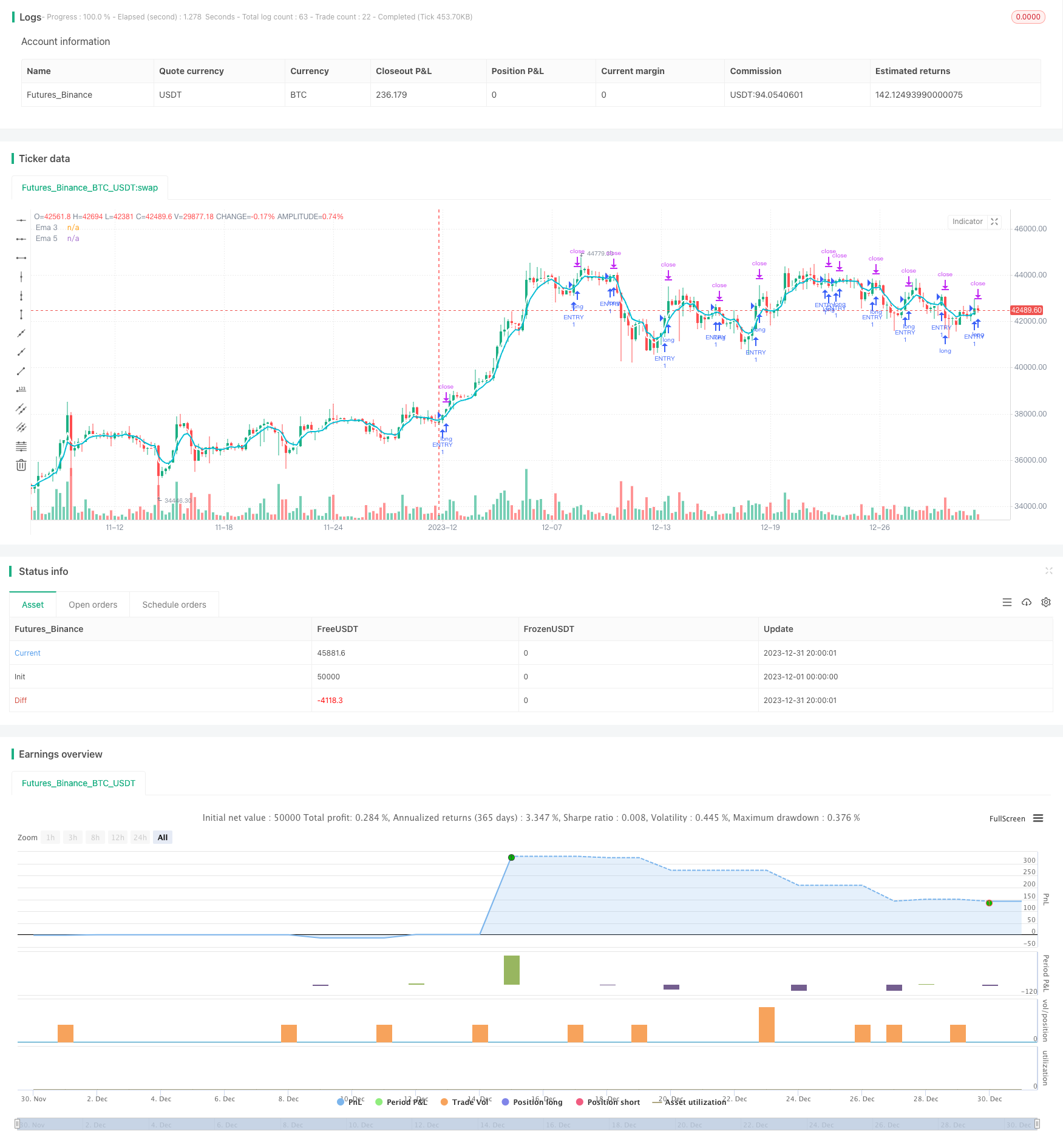The height and width of the screenshot is (1148, 1063).
Task: Open Futures_Binance_BTC_USDT:swap ticker tab
Action: [90, 188]
